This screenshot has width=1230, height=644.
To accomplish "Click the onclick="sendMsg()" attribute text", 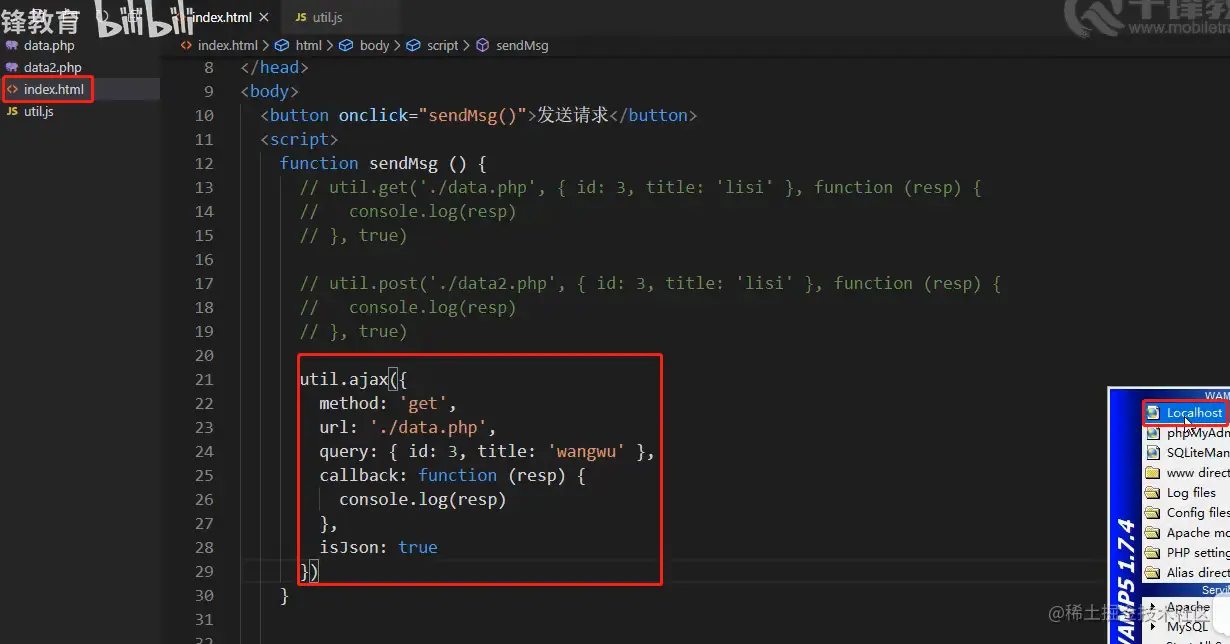I will (x=433, y=116).
